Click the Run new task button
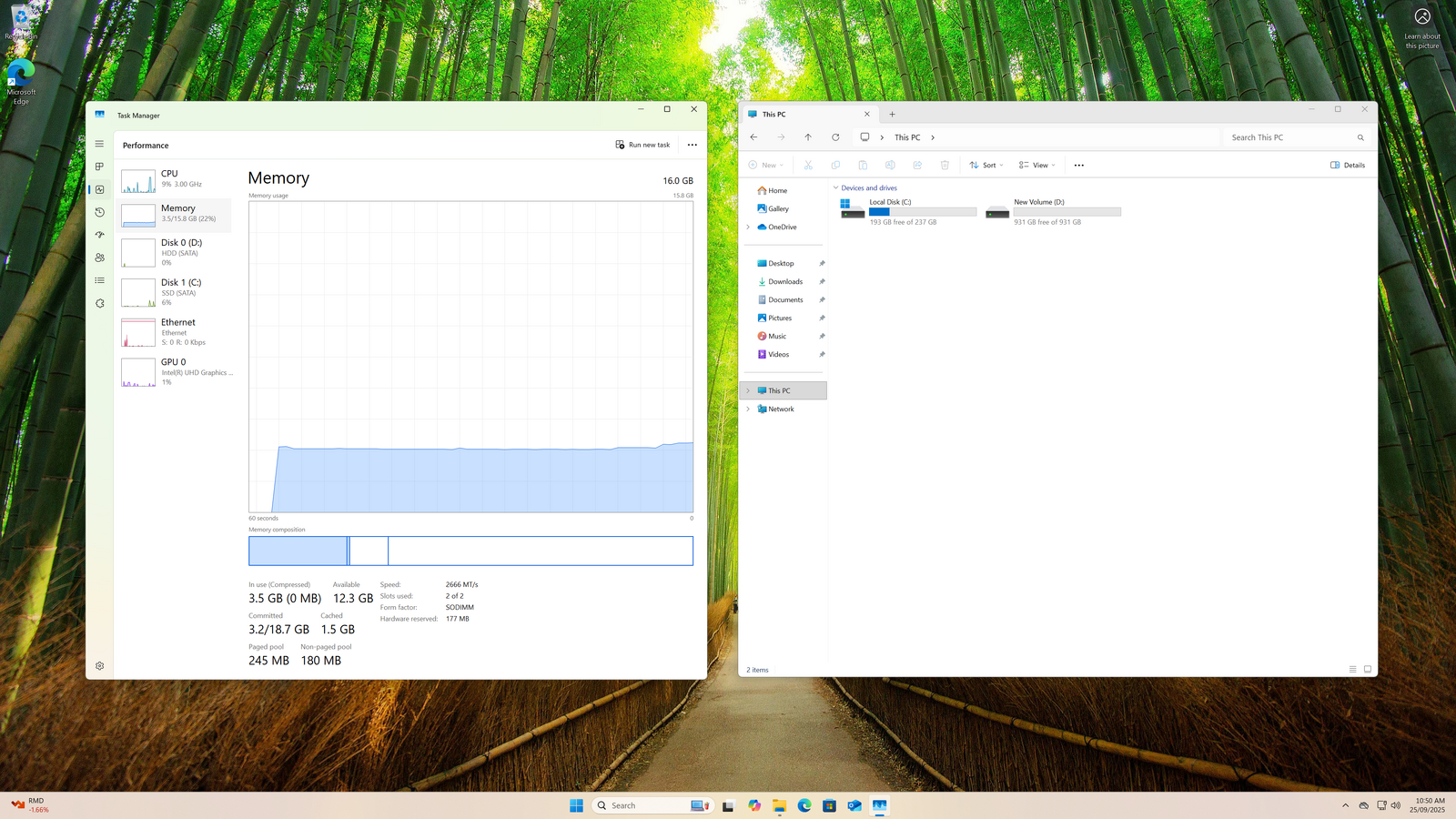The height and width of the screenshot is (819, 1456). click(x=642, y=145)
